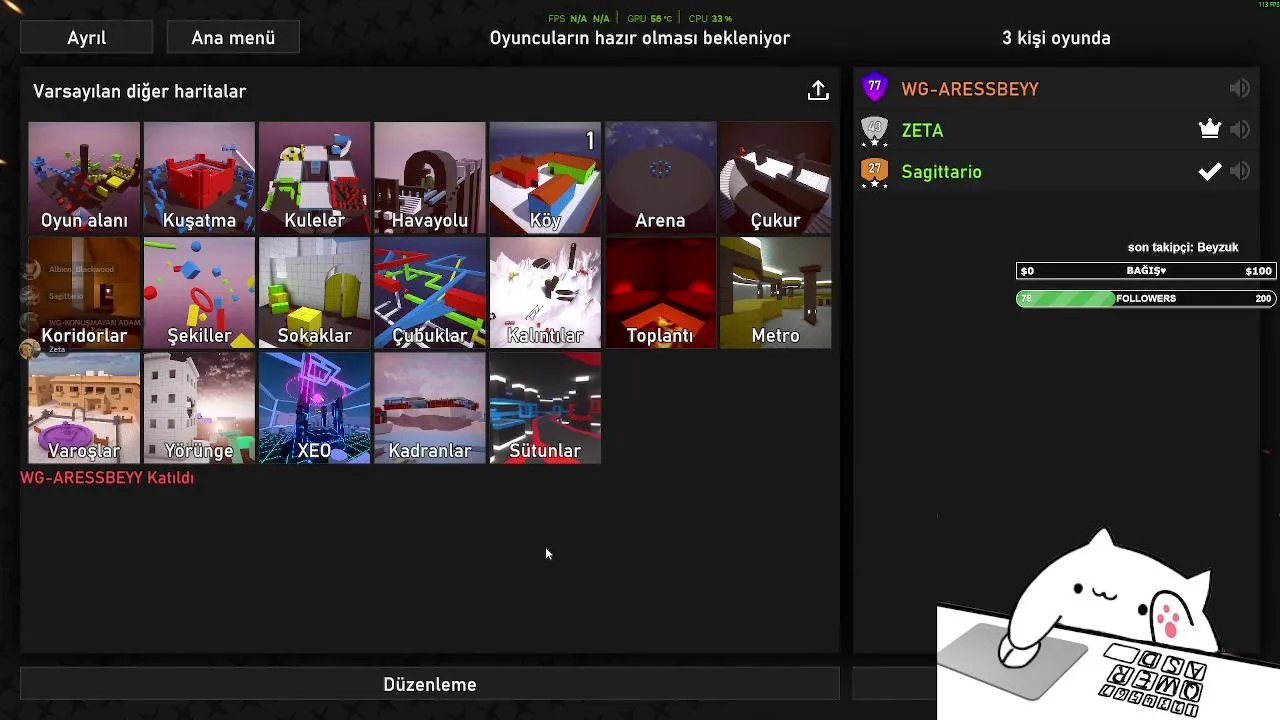The width and height of the screenshot is (1280, 720).
Task: Select the Kuşatma map
Action: (199, 178)
